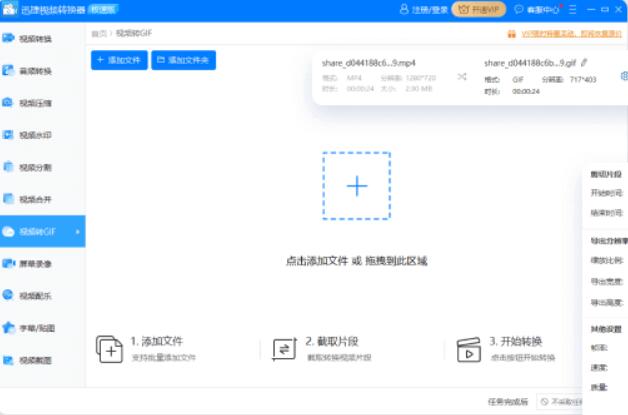This screenshot has height=415, width=628.
Task: Open 音频转换 audio convert in sidebar
Action: 42,71
